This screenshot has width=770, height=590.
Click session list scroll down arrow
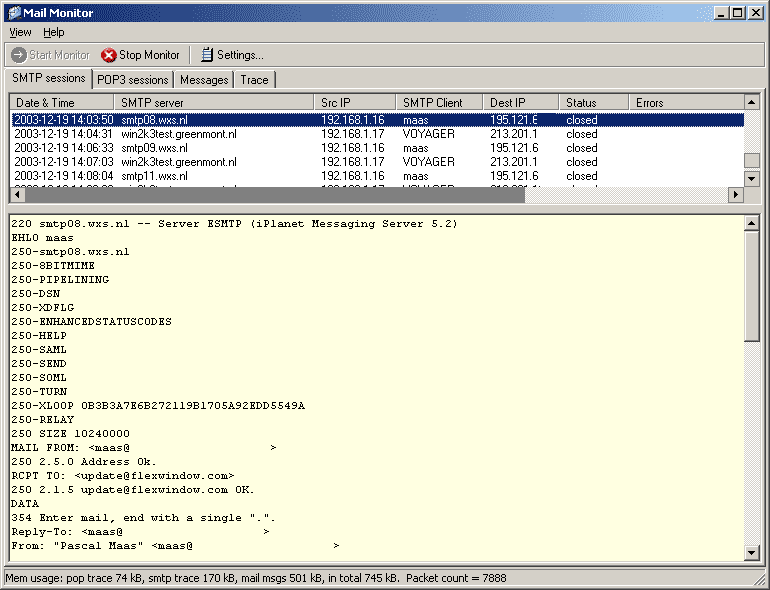(751, 178)
